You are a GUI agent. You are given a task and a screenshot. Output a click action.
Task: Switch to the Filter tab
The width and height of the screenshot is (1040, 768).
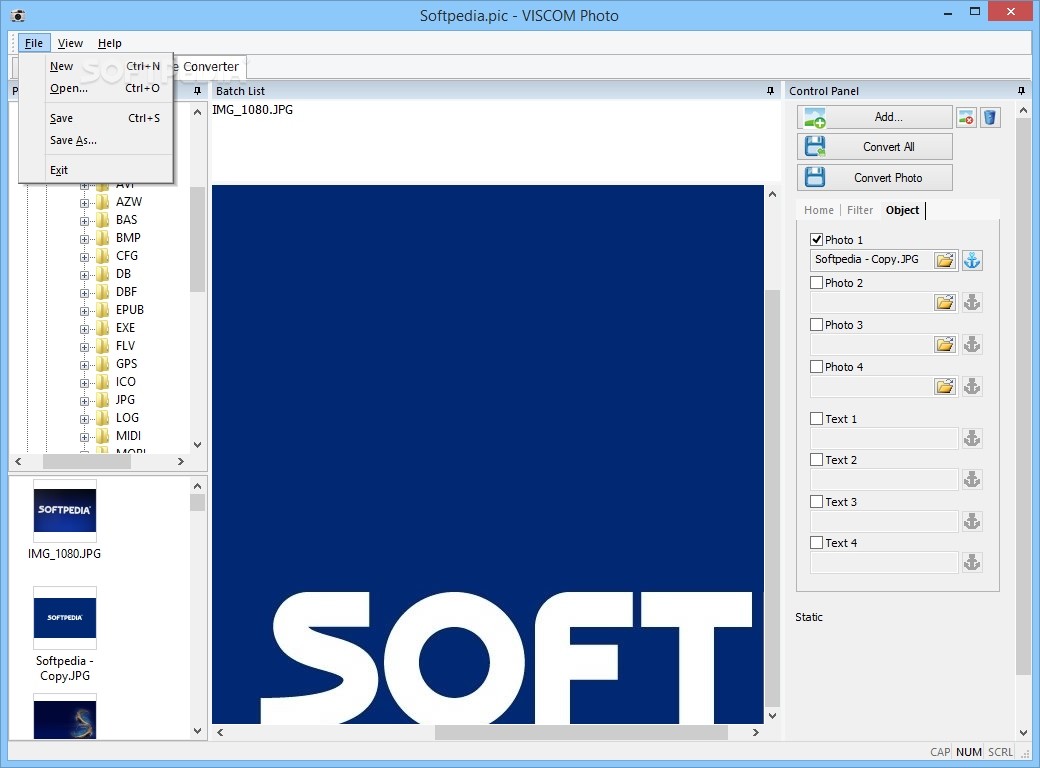tap(860, 210)
